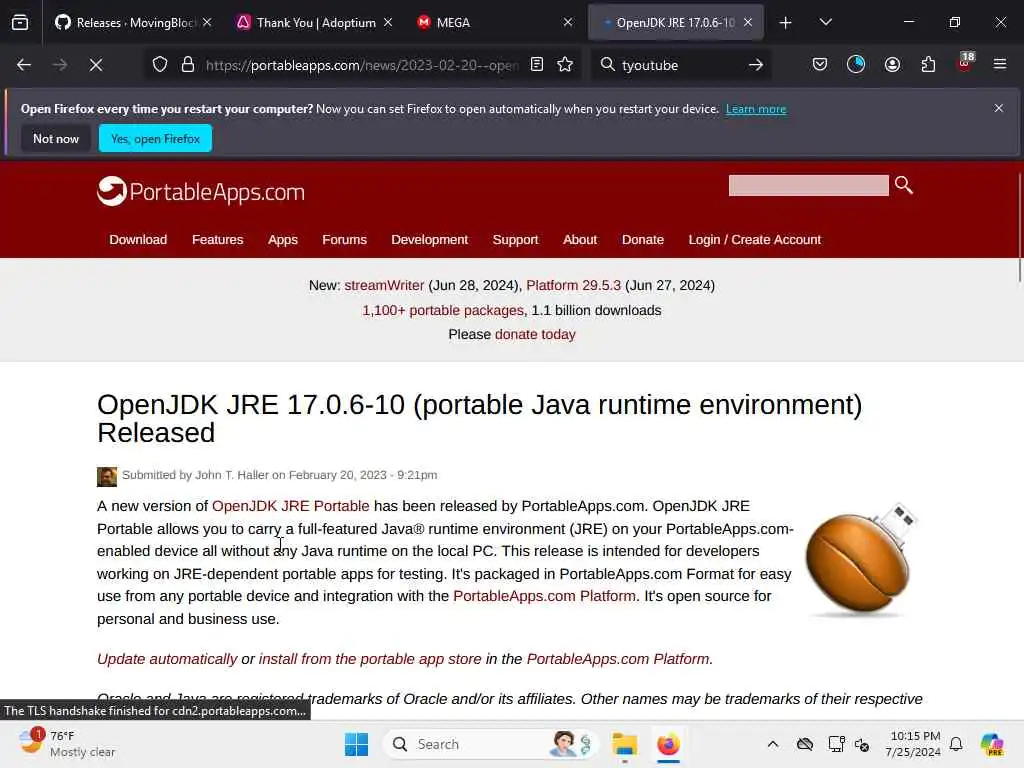This screenshot has height=768, width=1024.
Task: Open 1,100+ portable packages link
Action: point(443,310)
